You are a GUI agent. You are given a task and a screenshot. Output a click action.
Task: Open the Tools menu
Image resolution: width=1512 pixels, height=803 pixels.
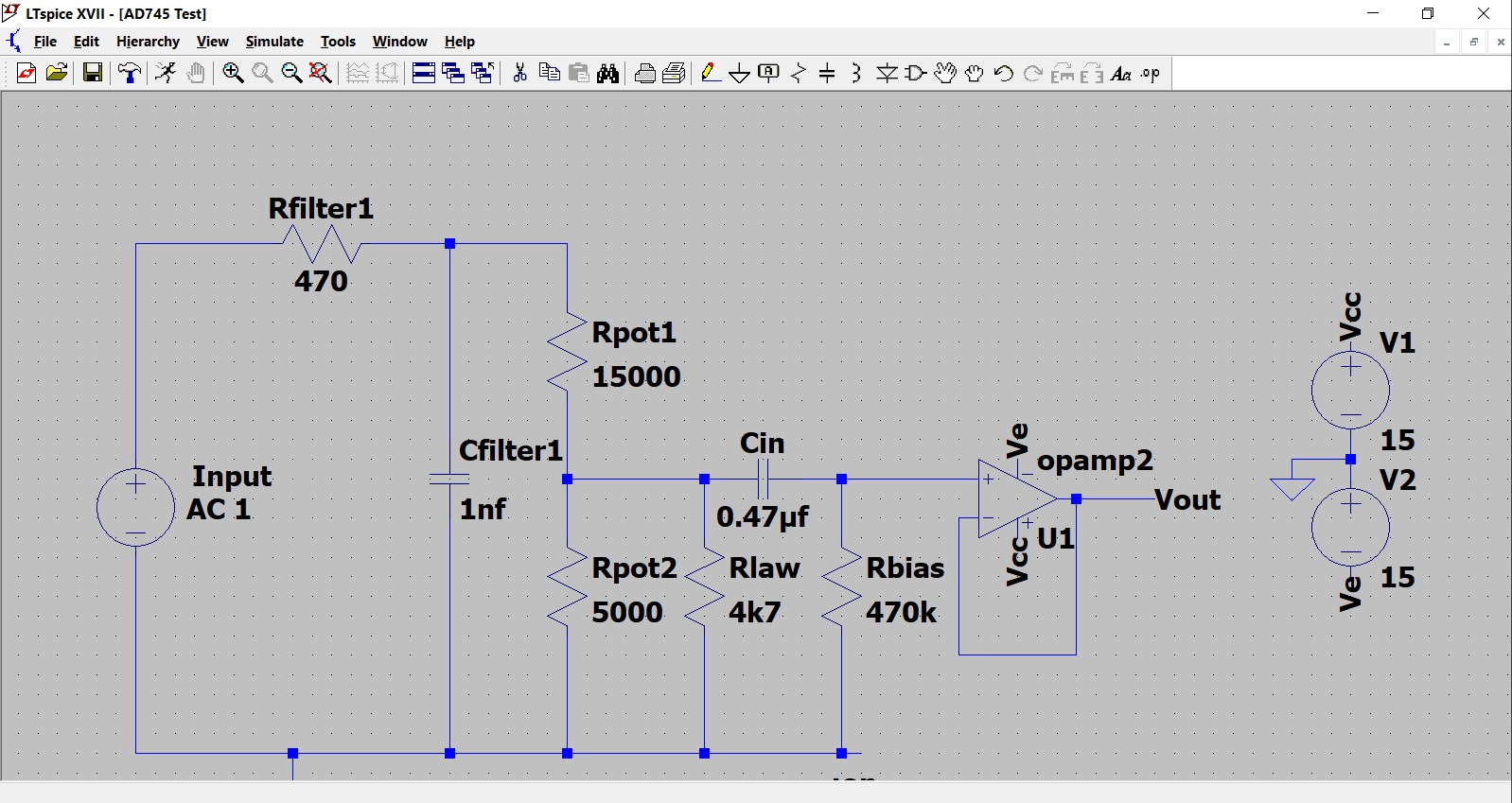[x=338, y=42]
